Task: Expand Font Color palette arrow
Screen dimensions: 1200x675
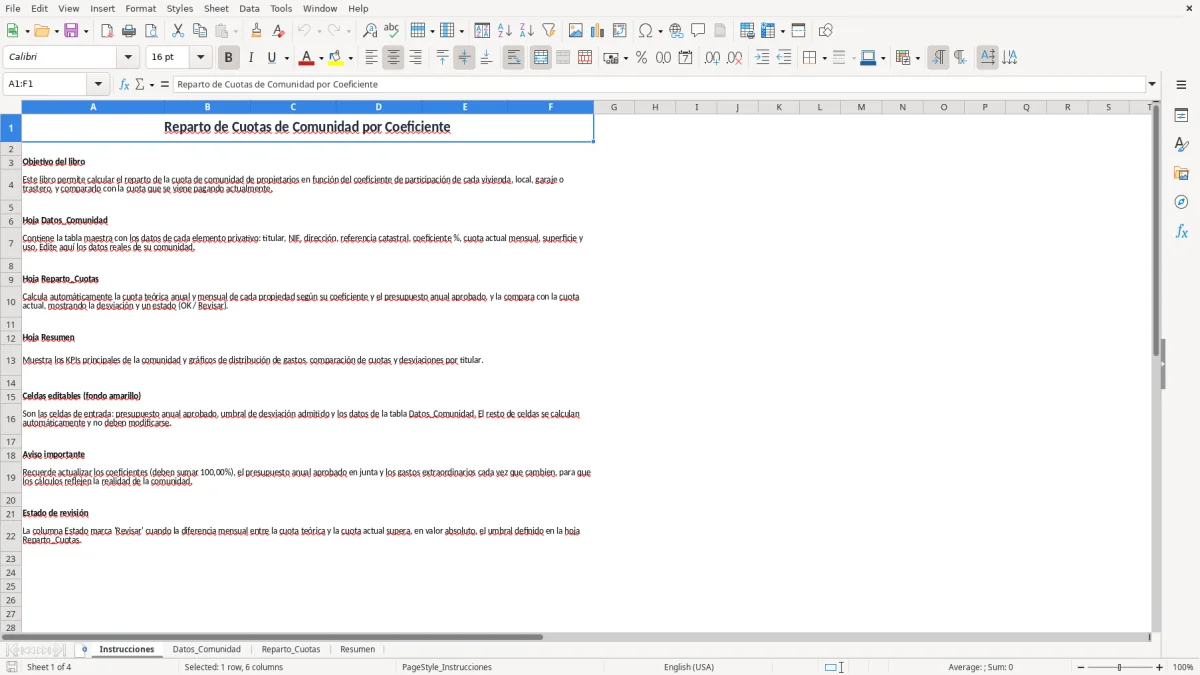Action: click(x=321, y=58)
